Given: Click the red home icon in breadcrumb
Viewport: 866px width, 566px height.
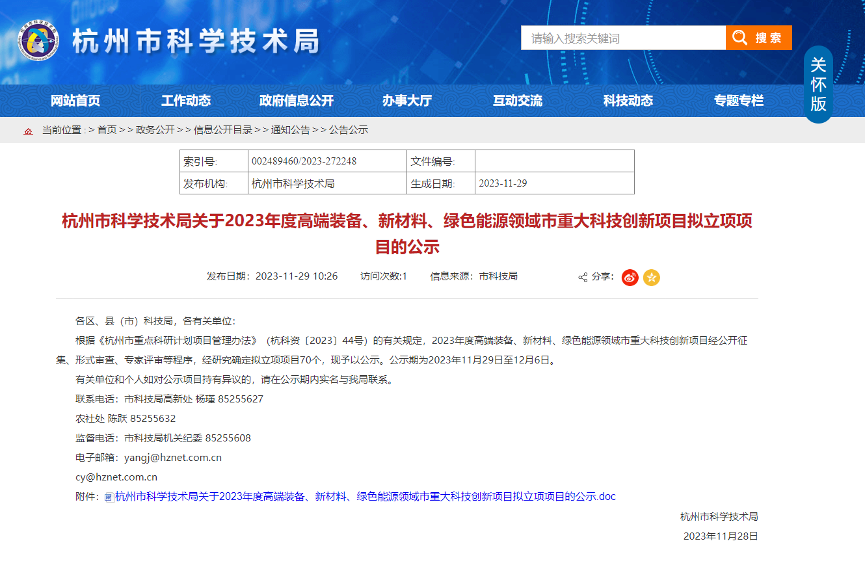Looking at the screenshot, I should (x=28, y=130).
